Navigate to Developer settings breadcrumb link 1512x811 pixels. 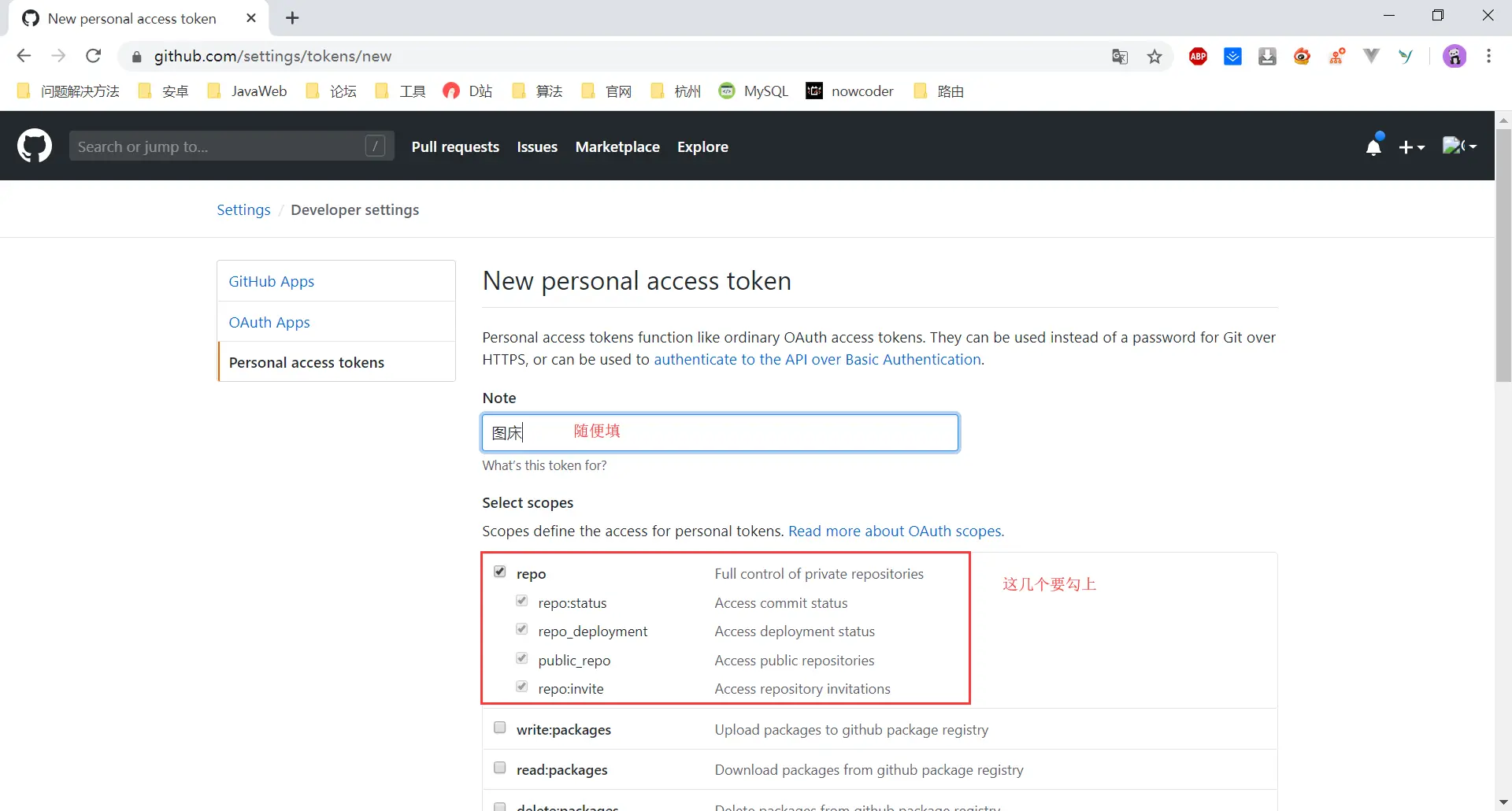(354, 209)
